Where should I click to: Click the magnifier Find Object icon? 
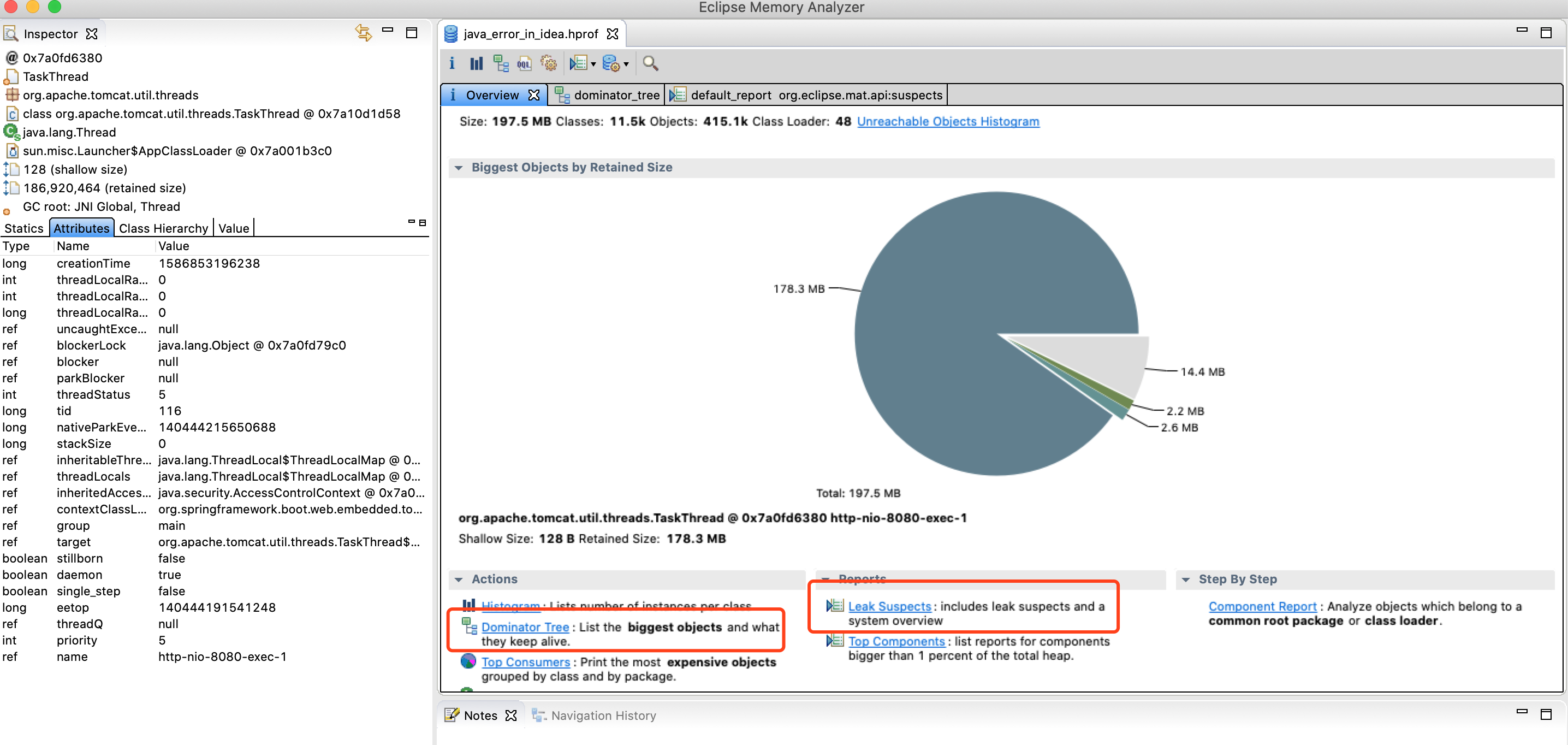click(650, 63)
